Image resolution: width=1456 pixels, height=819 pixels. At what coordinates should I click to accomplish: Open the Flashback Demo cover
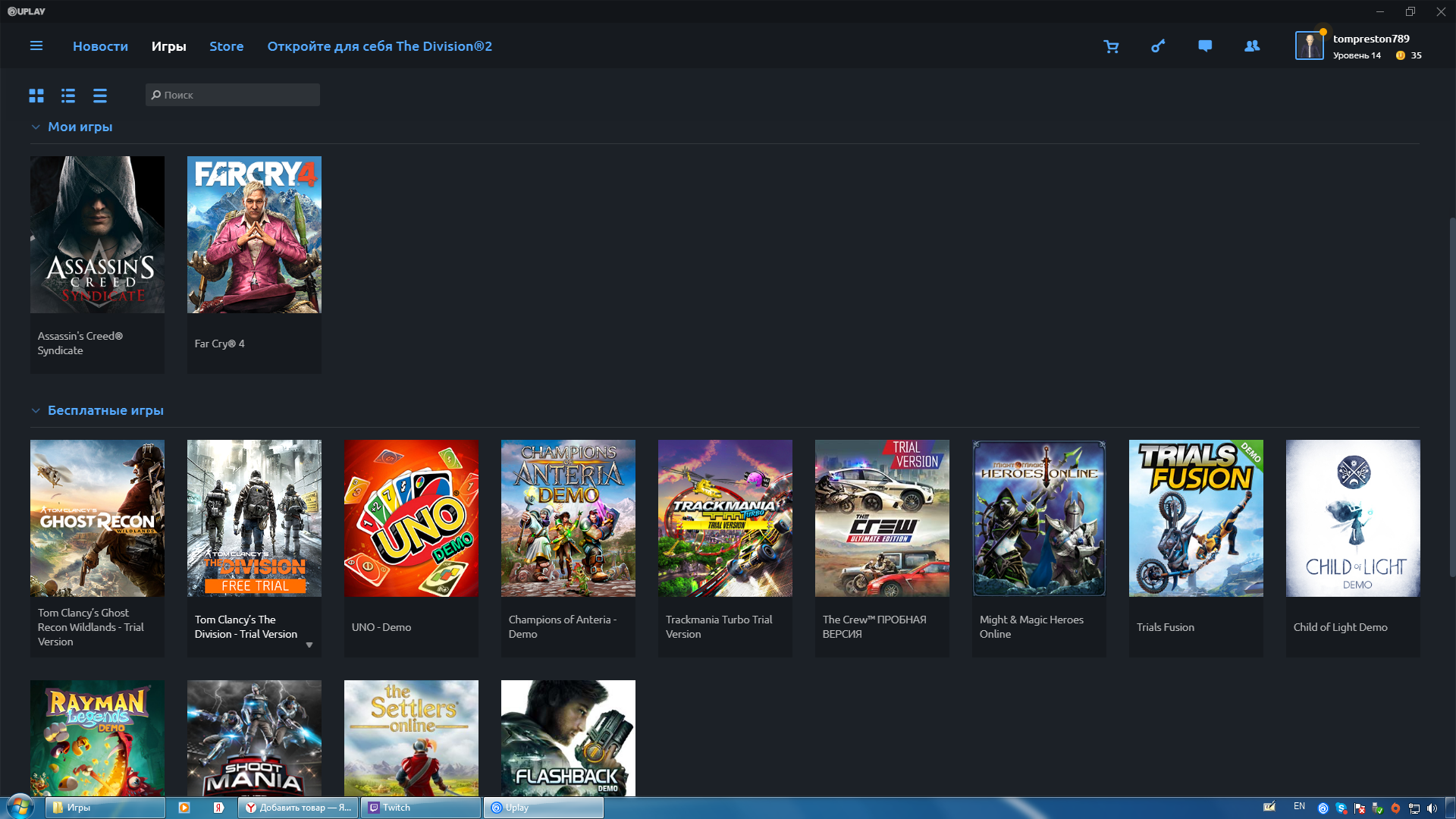point(568,738)
